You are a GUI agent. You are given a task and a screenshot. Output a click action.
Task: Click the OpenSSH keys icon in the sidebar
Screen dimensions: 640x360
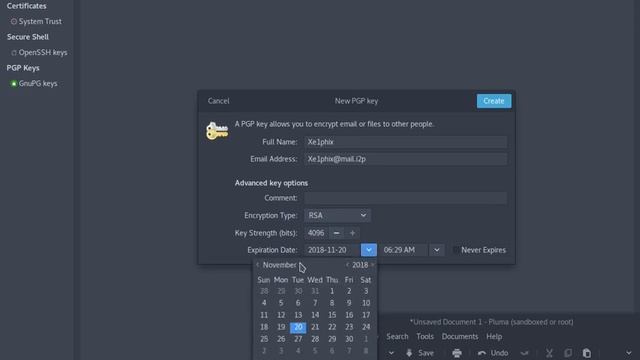click(x=14, y=53)
